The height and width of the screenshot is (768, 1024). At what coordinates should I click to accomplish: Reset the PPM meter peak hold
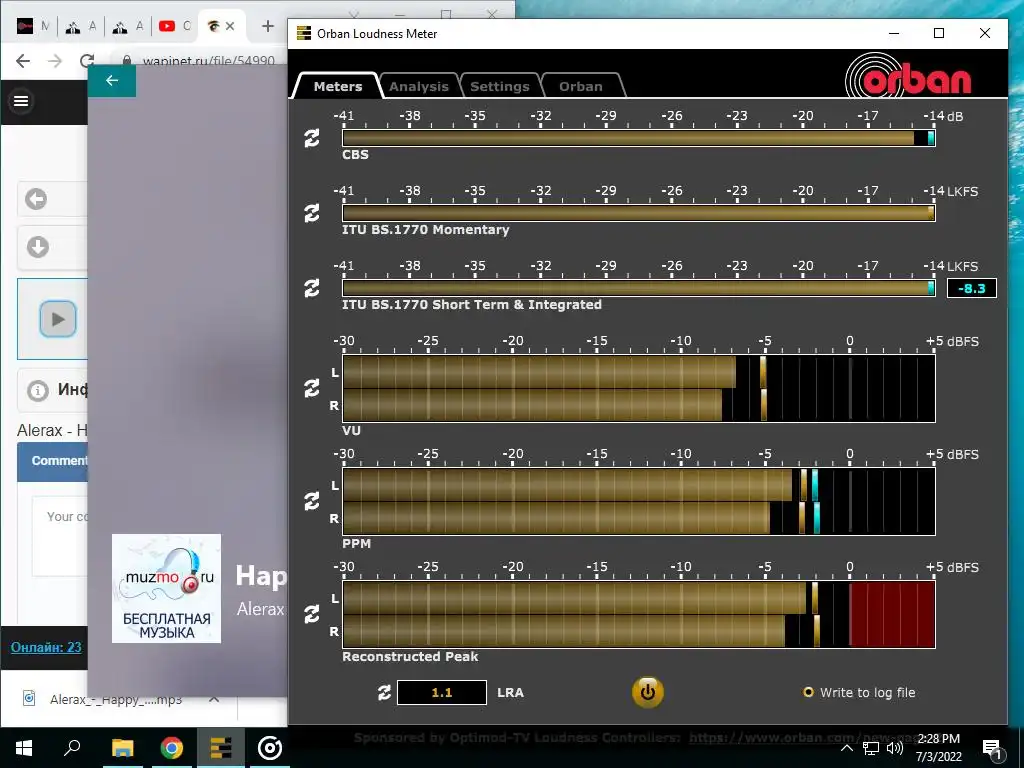coord(312,501)
